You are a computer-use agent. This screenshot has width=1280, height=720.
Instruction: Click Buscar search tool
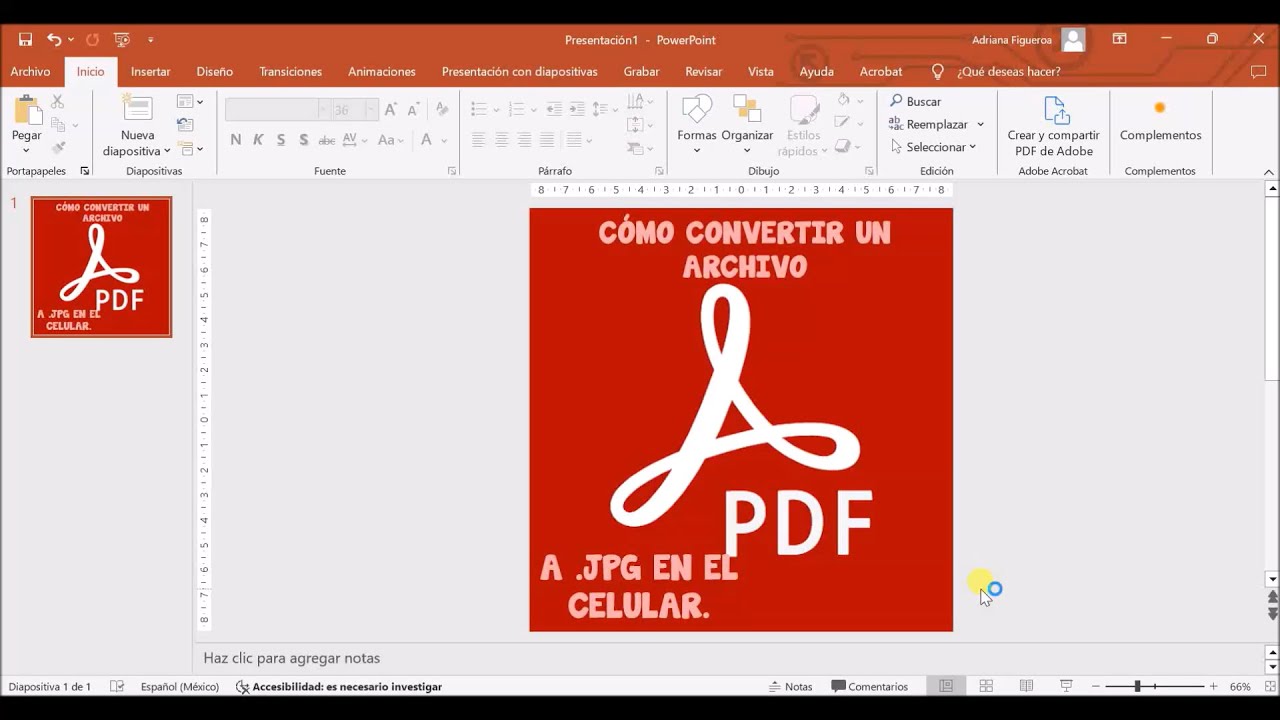915,101
